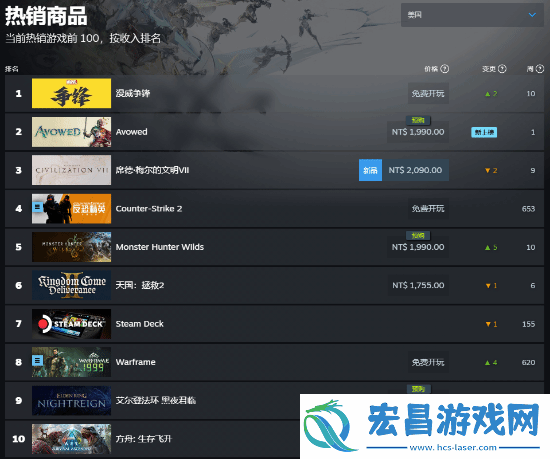Click the rank 1 game title text
This screenshot has width=550, height=459.
pyautogui.click(x=133, y=93)
